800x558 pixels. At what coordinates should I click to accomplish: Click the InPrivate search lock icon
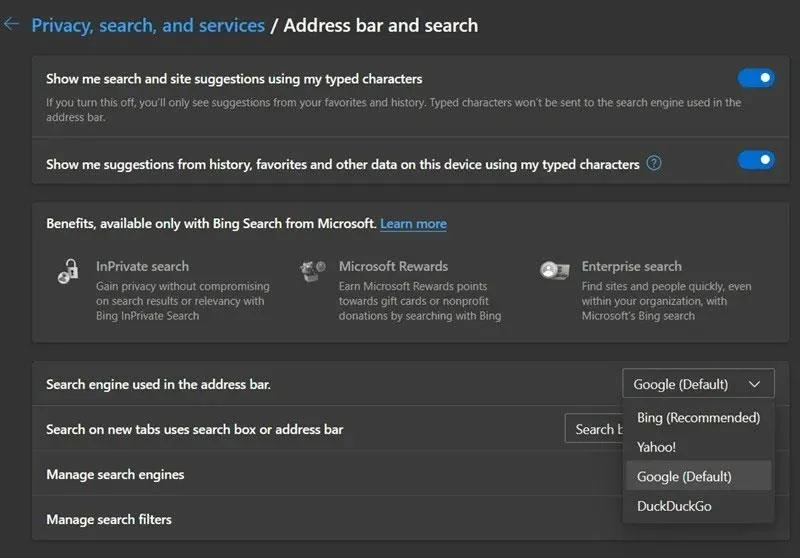(68, 271)
